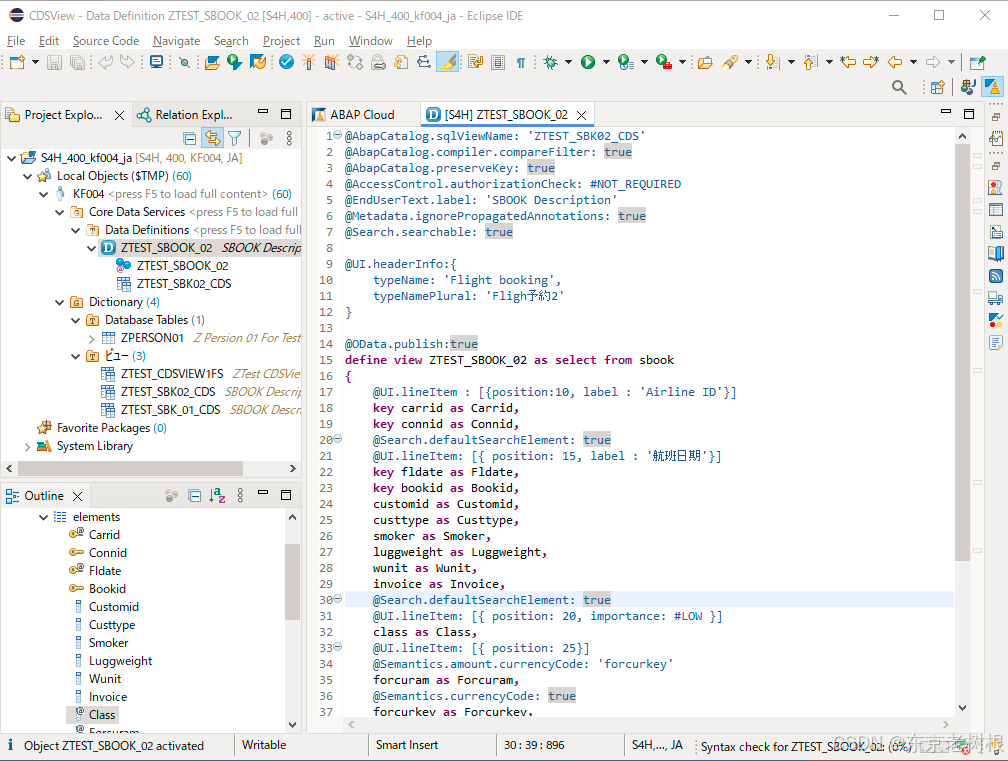Toggle Mark Occurrences highlighter button
This screenshot has height=761, width=1008.
pyautogui.click(x=448, y=62)
